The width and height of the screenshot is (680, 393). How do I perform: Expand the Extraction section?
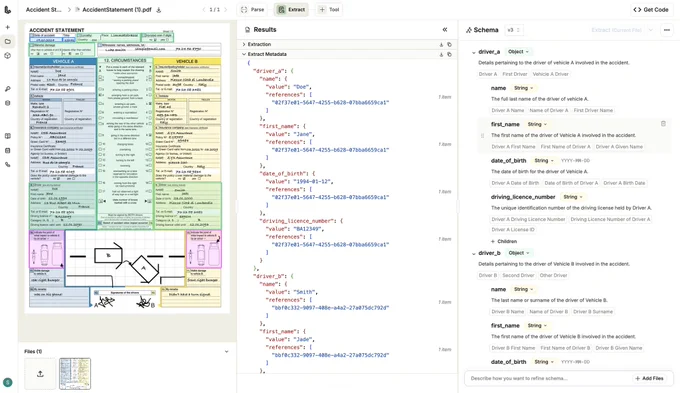coord(244,44)
